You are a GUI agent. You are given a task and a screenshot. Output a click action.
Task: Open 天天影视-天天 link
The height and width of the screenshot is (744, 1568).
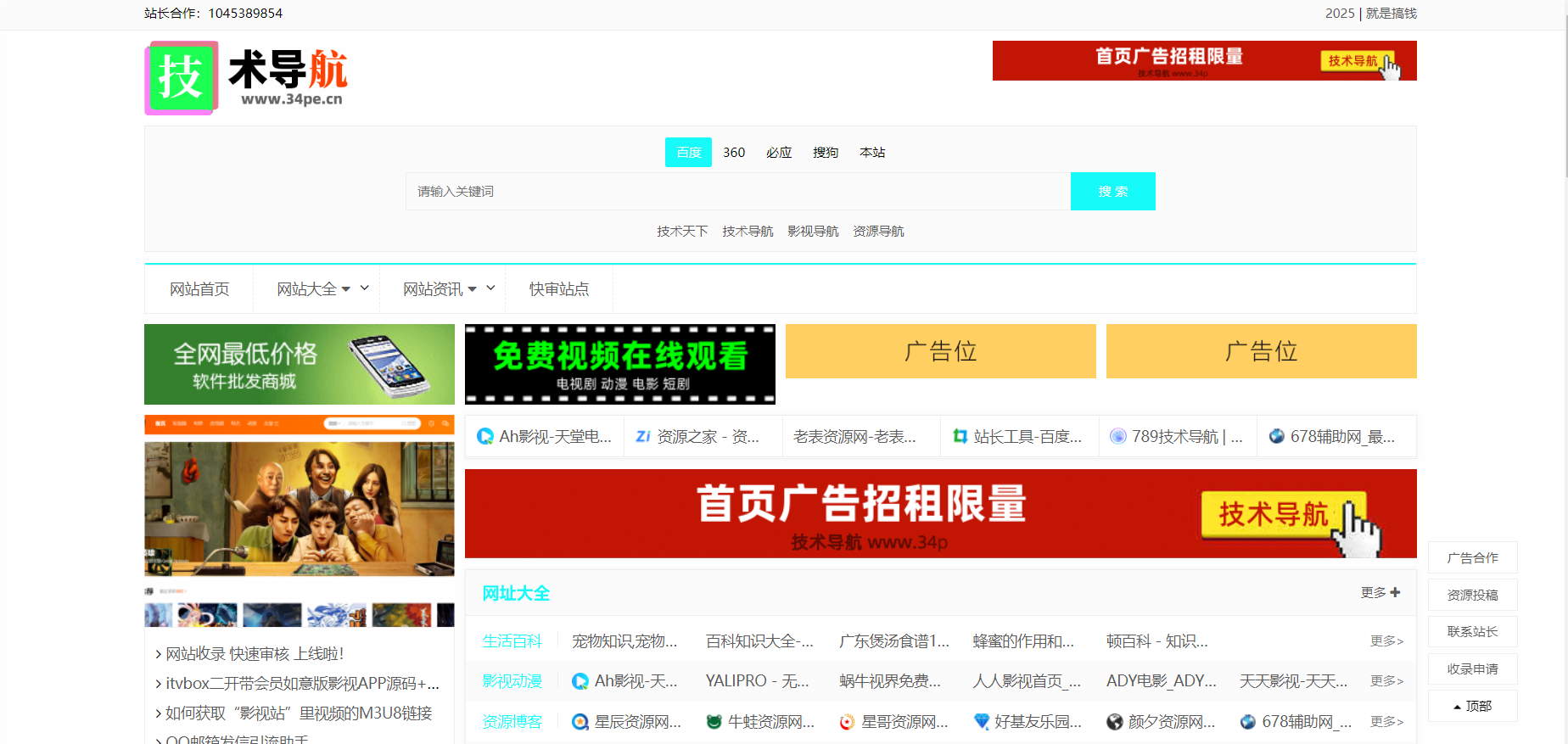pos(1294,681)
